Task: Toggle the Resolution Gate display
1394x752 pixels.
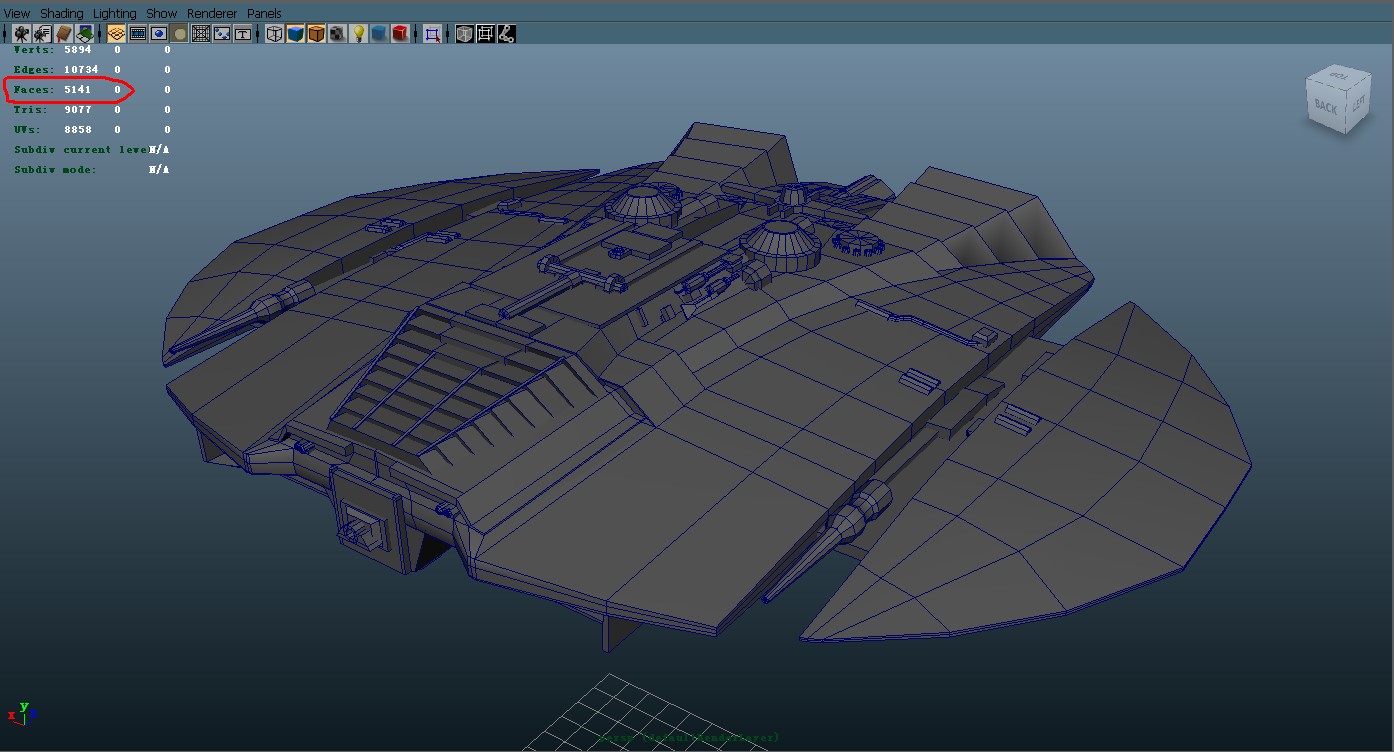Action: click(158, 34)
